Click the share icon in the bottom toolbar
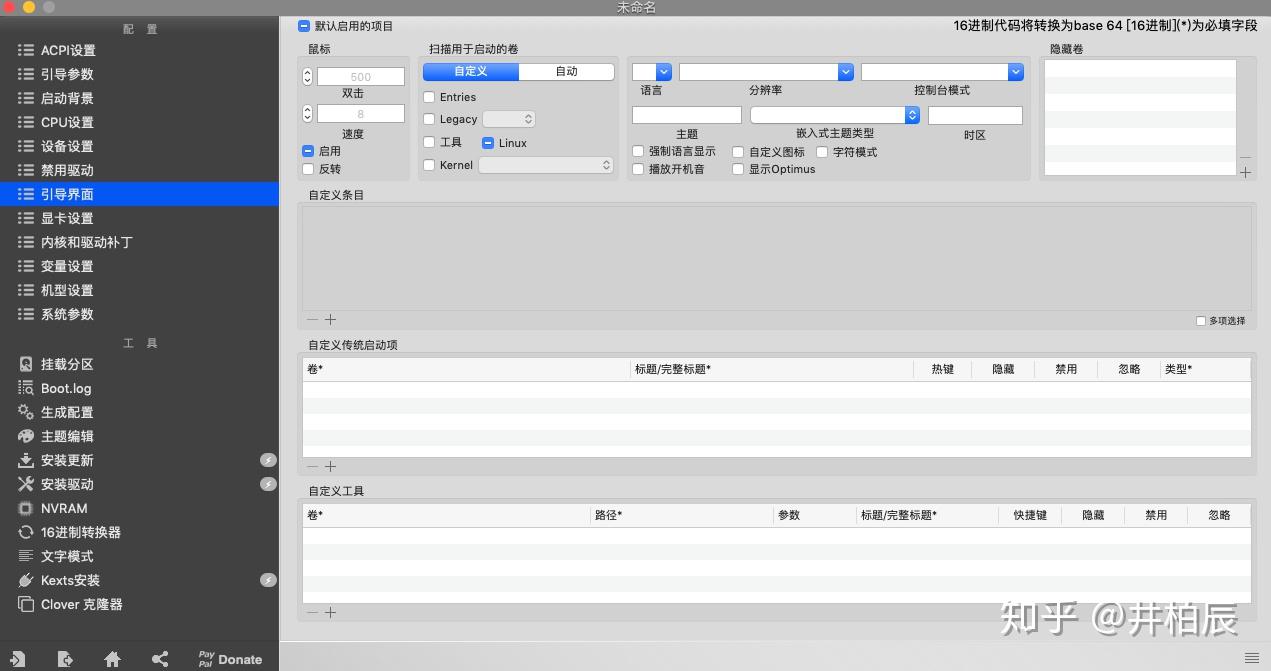The image size is (1271, 671). [160, 659]
